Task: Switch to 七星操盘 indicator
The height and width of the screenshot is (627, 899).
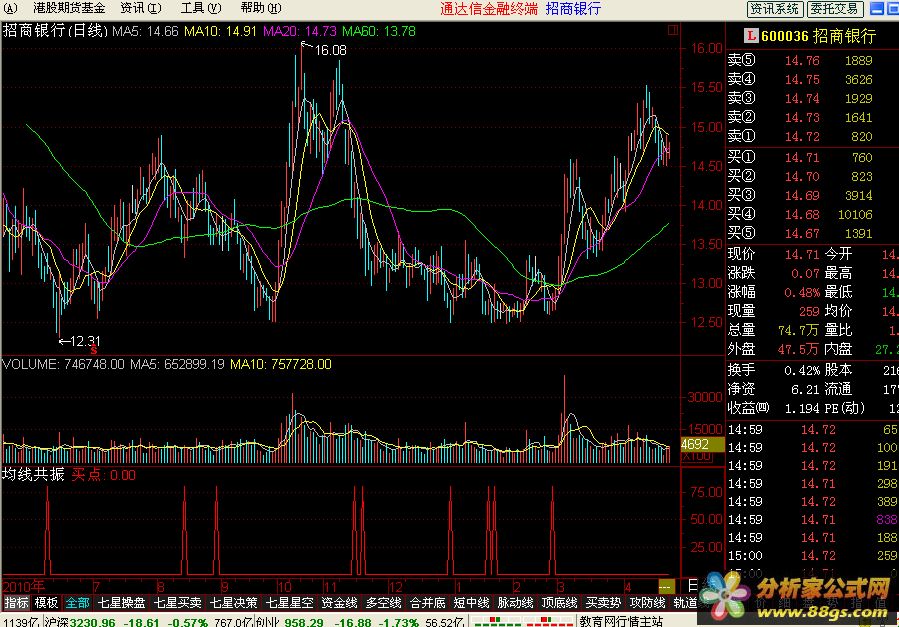Action: click(122, 603)
